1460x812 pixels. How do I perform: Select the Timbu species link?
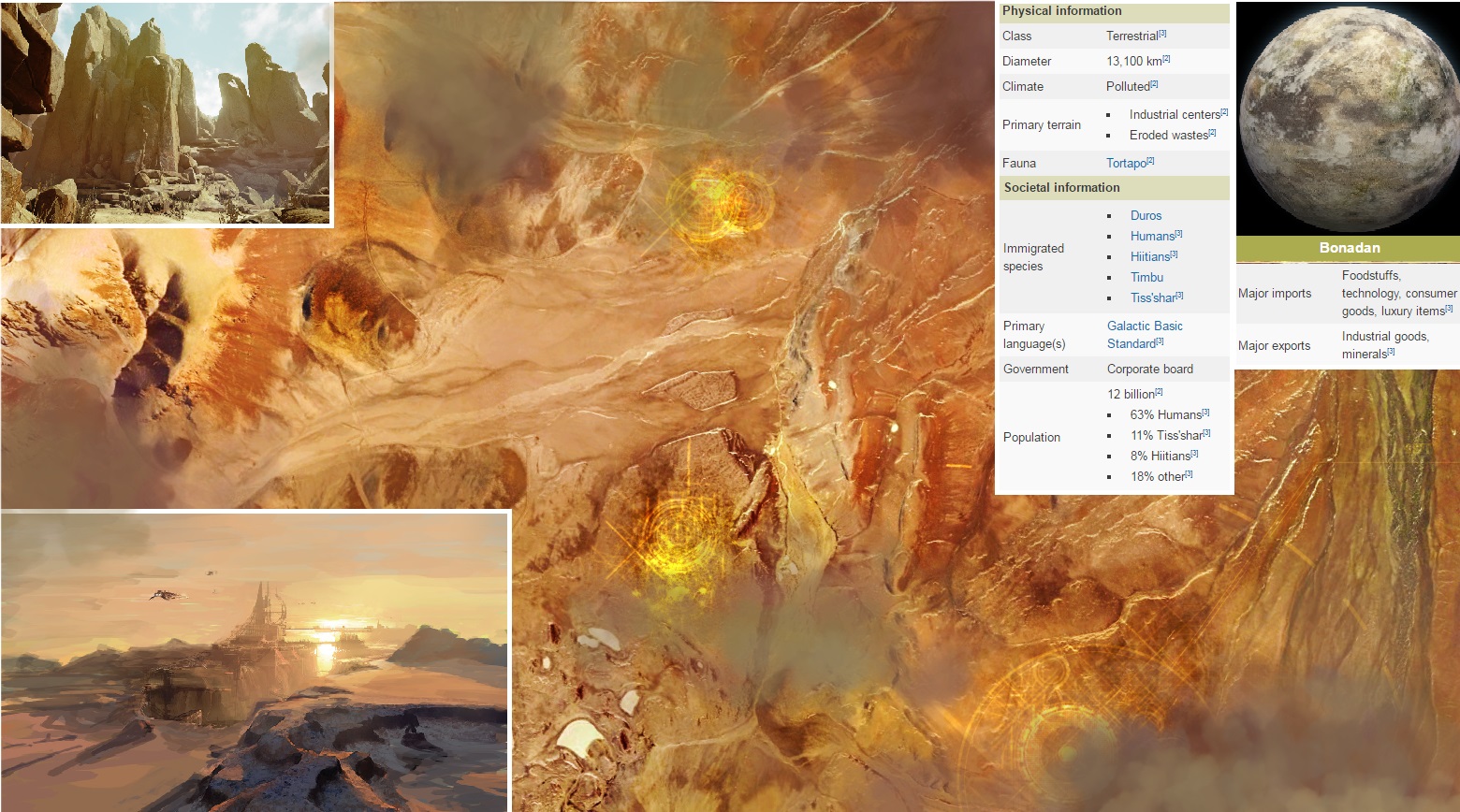click(x=1146, y=278)
